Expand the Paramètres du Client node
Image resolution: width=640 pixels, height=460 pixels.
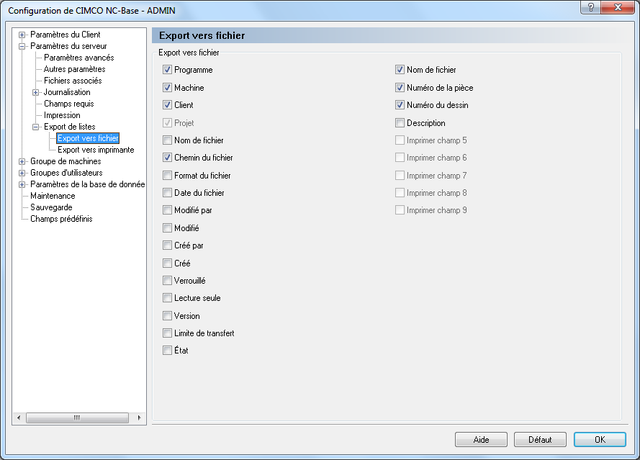click(22, 35)
